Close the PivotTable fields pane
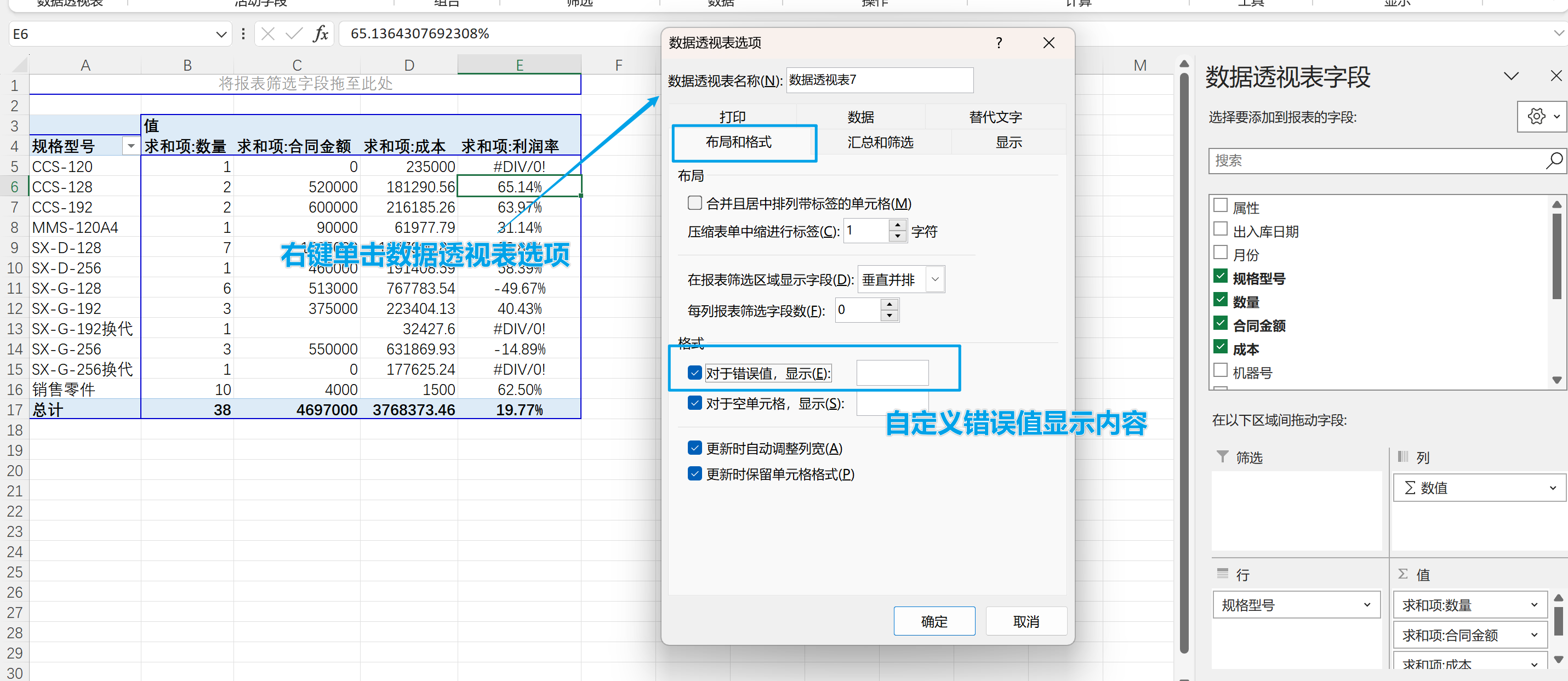 (x=1555, y=76)
